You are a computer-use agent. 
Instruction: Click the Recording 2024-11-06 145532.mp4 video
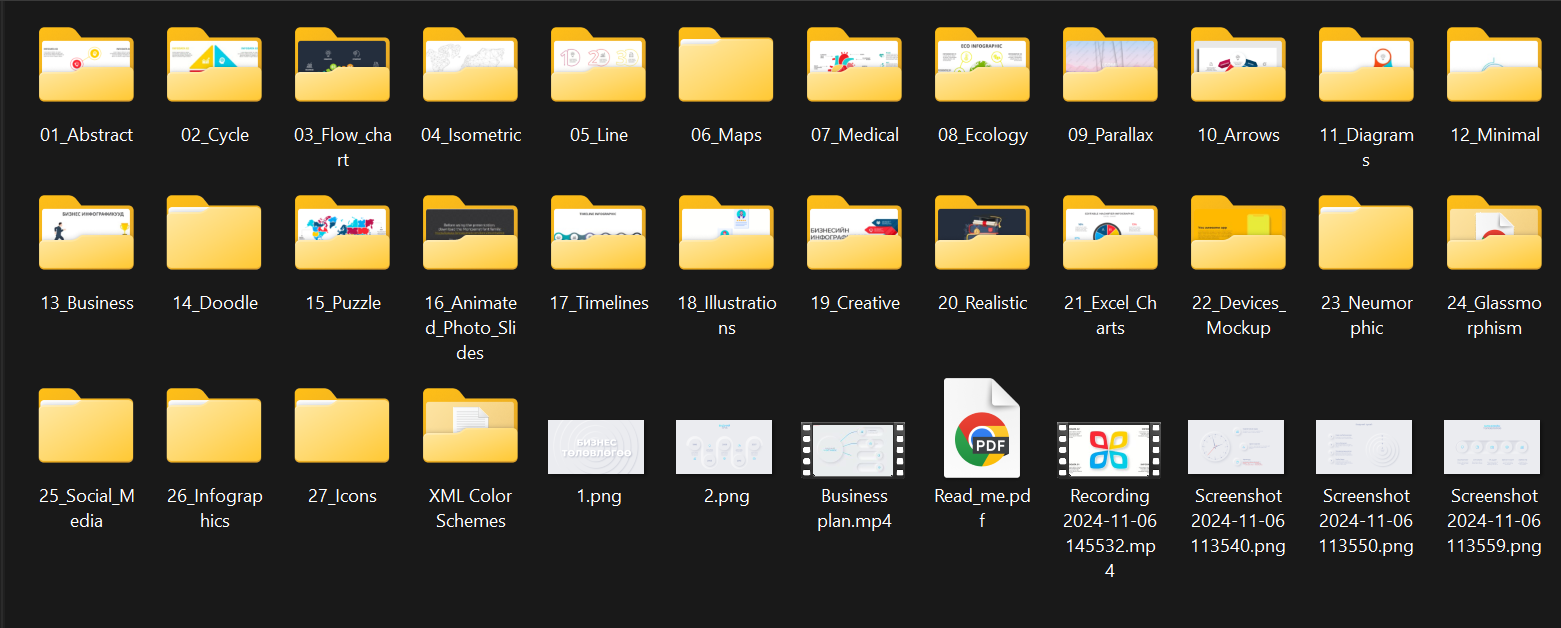(x=1110, y=449)
